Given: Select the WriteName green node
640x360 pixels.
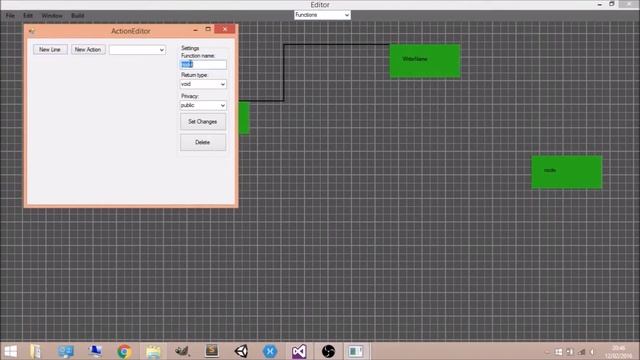Looking at the screenshot, I should coord(425,61).
